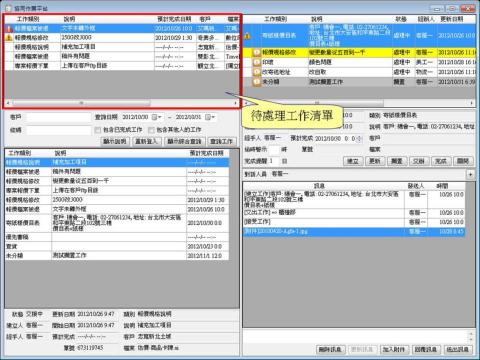Click the red exclamation icon on the 文字未轉外框 row
The width and height of the screenshot is (480, 360).
[x=9, y=29]
